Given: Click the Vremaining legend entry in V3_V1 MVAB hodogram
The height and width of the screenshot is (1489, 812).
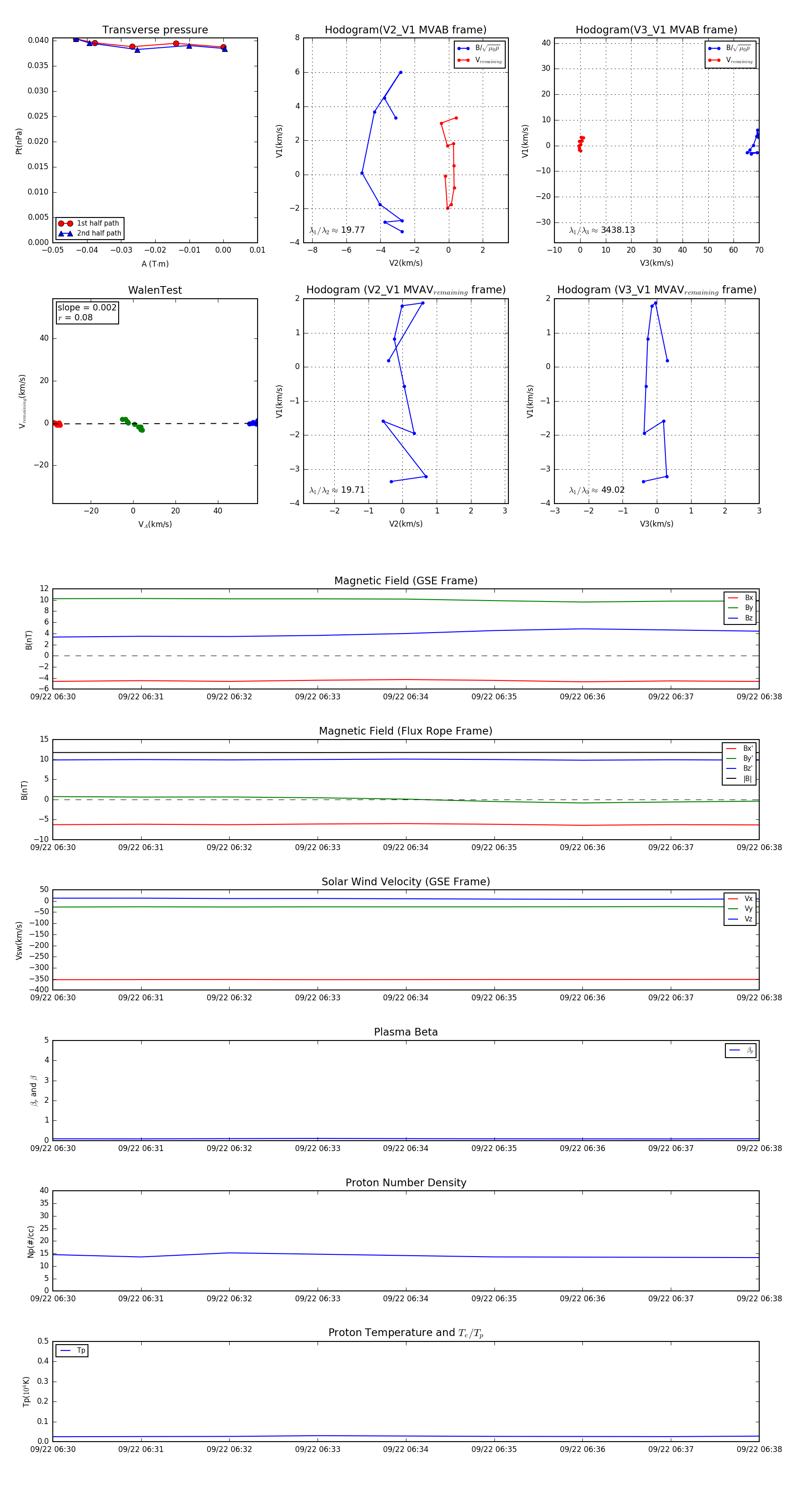Looking at the screenshot, I should pyautogui.click(x=730, y=60).
